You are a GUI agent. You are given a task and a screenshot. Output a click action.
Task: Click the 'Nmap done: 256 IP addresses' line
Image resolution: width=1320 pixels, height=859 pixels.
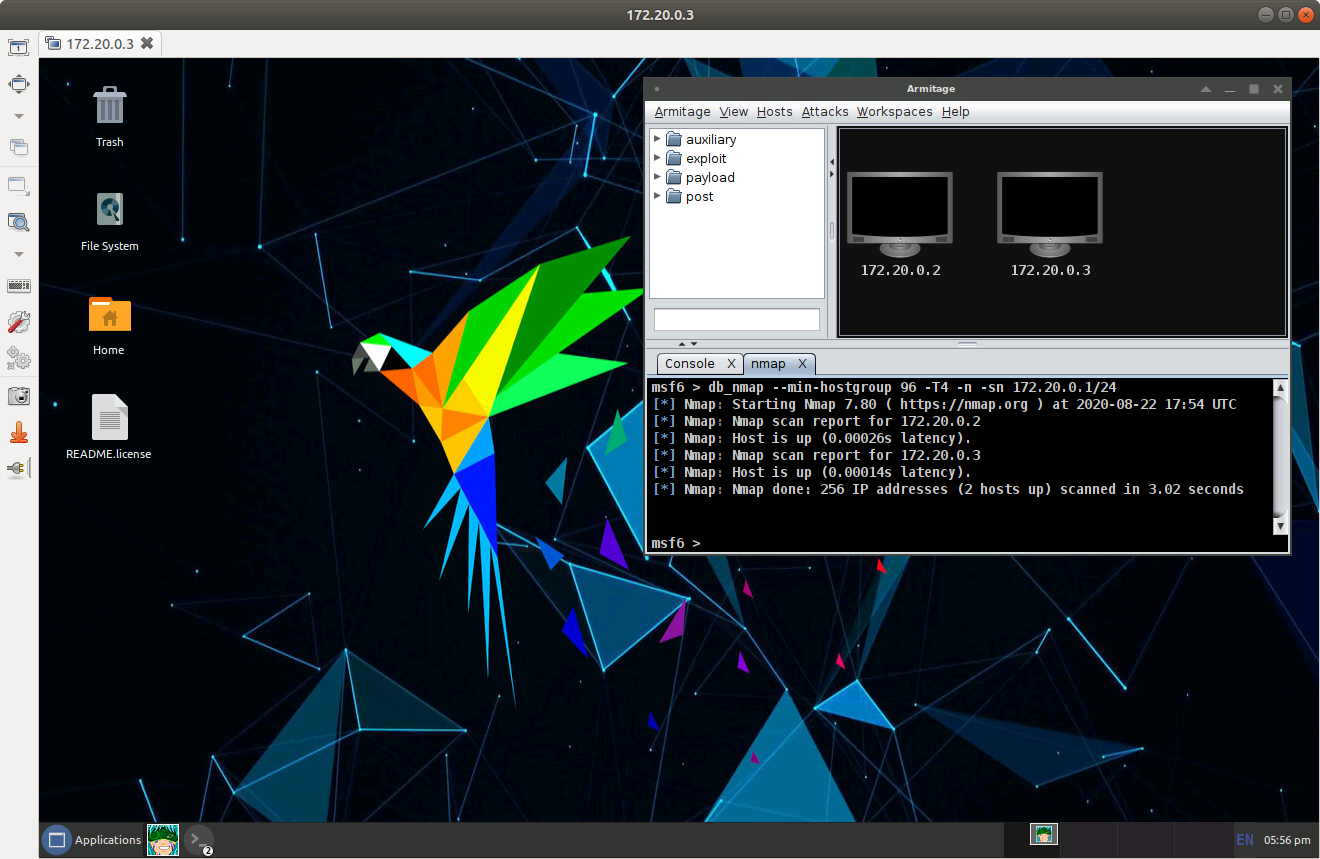pos(947,489)
